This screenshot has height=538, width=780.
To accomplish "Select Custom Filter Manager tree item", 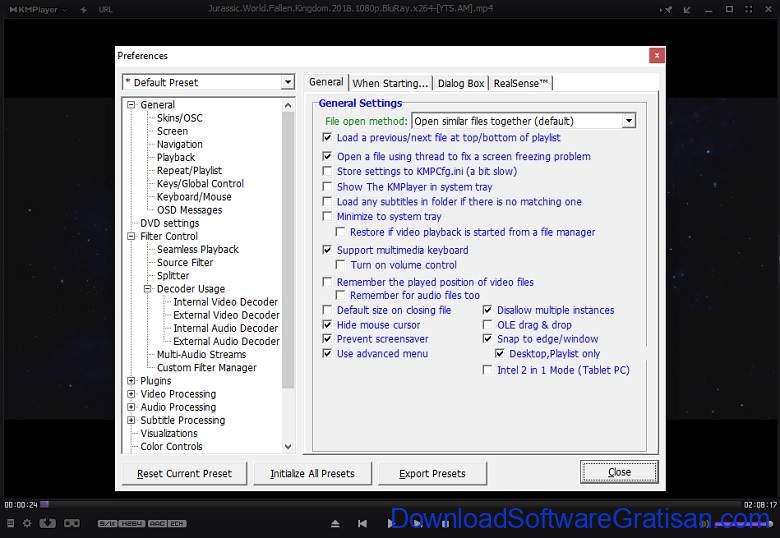I will pyautogui.click(x=206, y=367).
